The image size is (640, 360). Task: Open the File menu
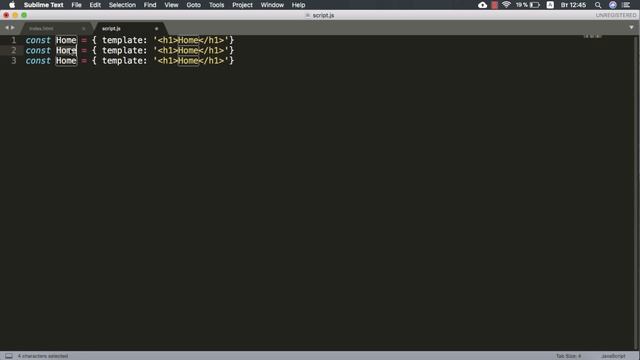pyautogui.click(x=76, y=5)
